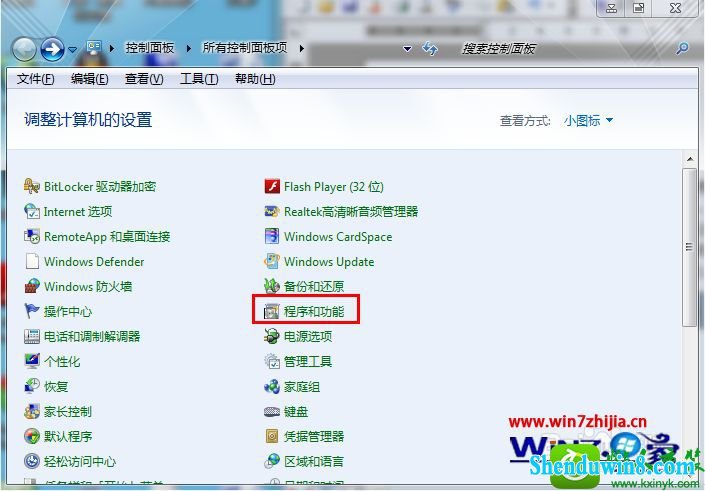Click the 电源选项 icon

[x=272, y=336]
